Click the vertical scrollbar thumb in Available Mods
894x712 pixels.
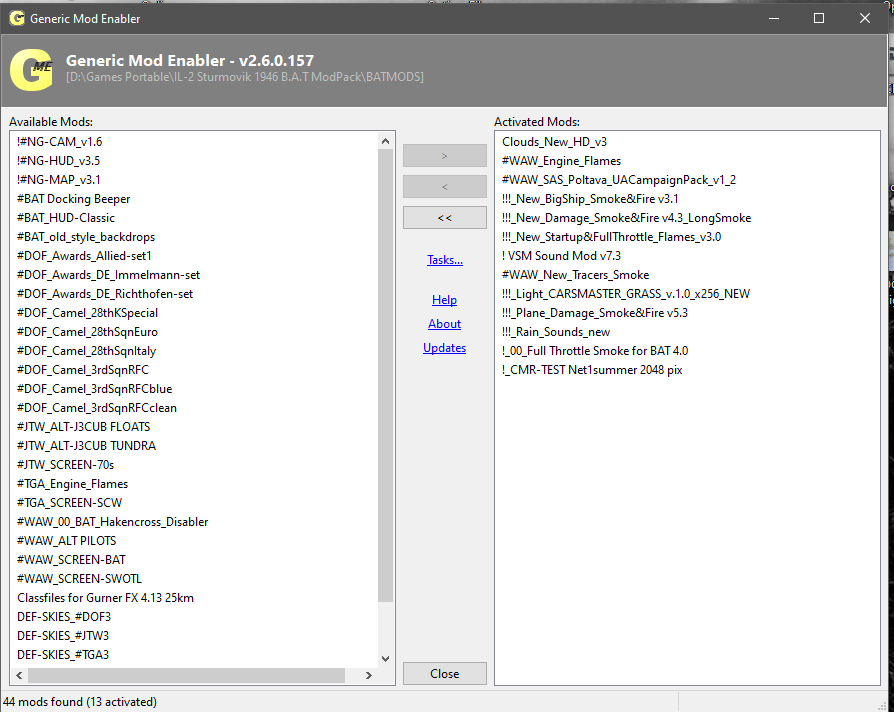[385, 376]
